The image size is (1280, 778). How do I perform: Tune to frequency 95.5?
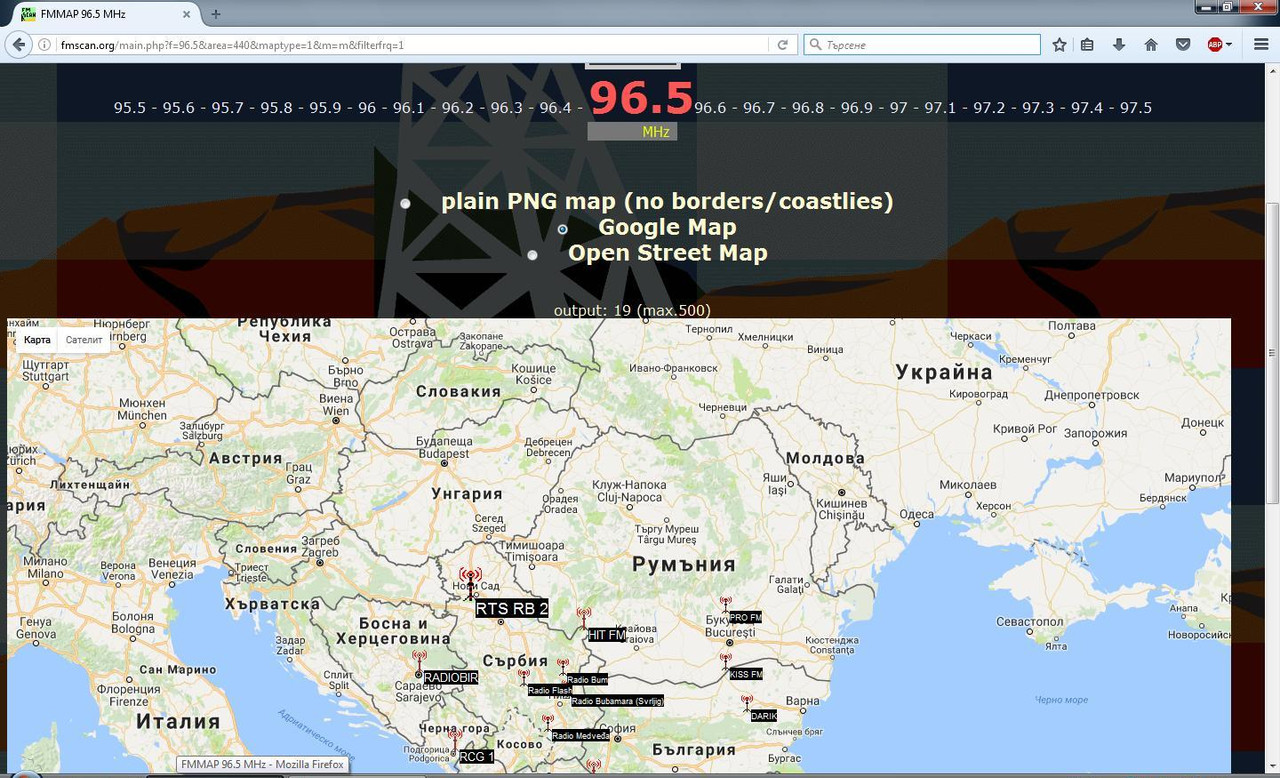coord(130,108)
